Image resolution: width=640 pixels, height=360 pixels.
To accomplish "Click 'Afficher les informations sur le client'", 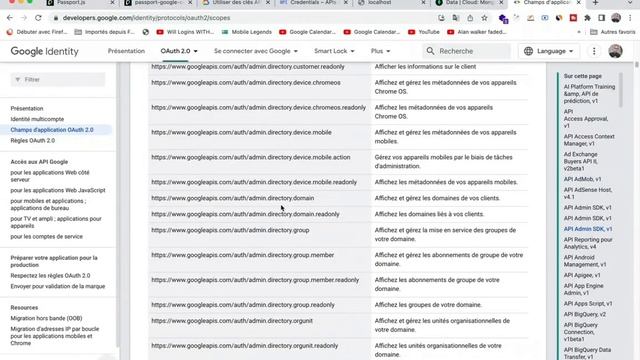I will tap(425, 67).
